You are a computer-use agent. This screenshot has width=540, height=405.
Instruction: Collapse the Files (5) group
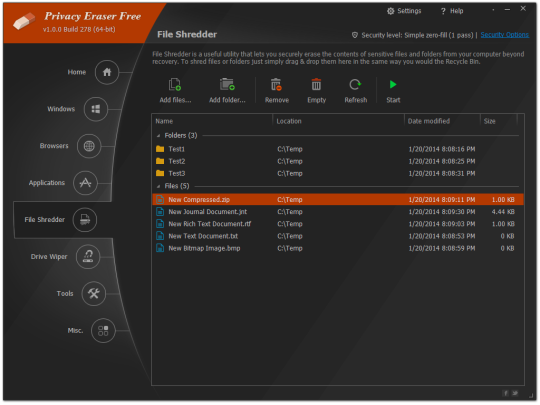click(x=158, y=186)
